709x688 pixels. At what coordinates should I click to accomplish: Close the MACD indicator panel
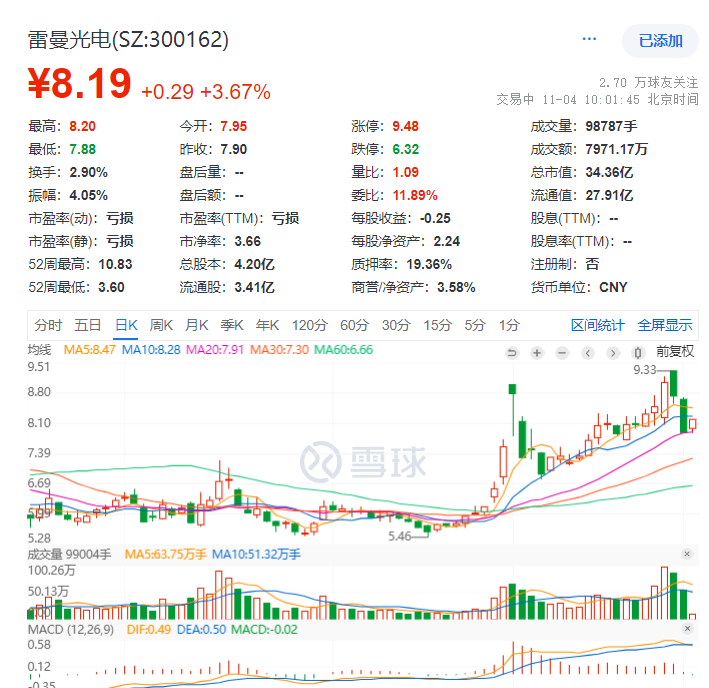point(687,628)
